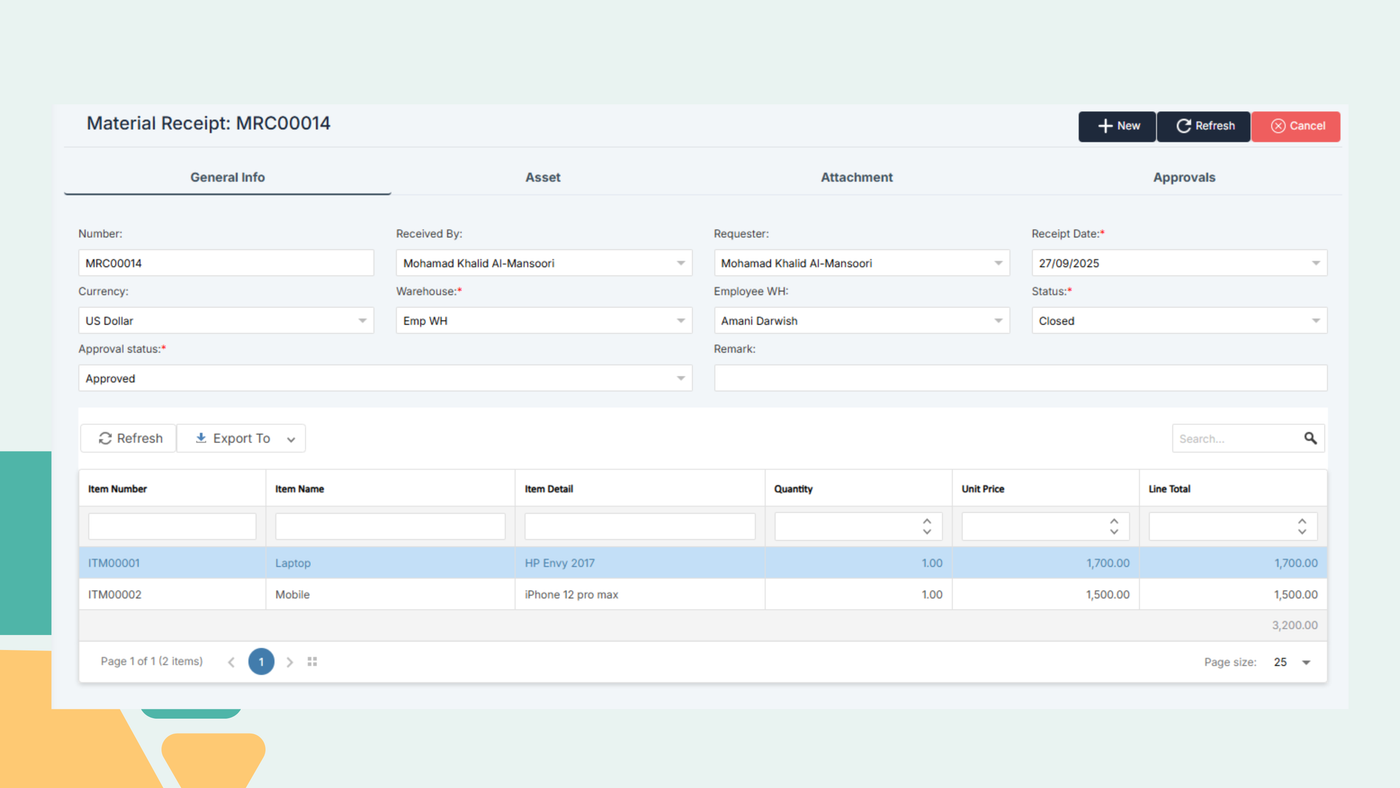Switch to the Attachment tab
Screen dimensions: 1400x788
[x=856, y=177]
